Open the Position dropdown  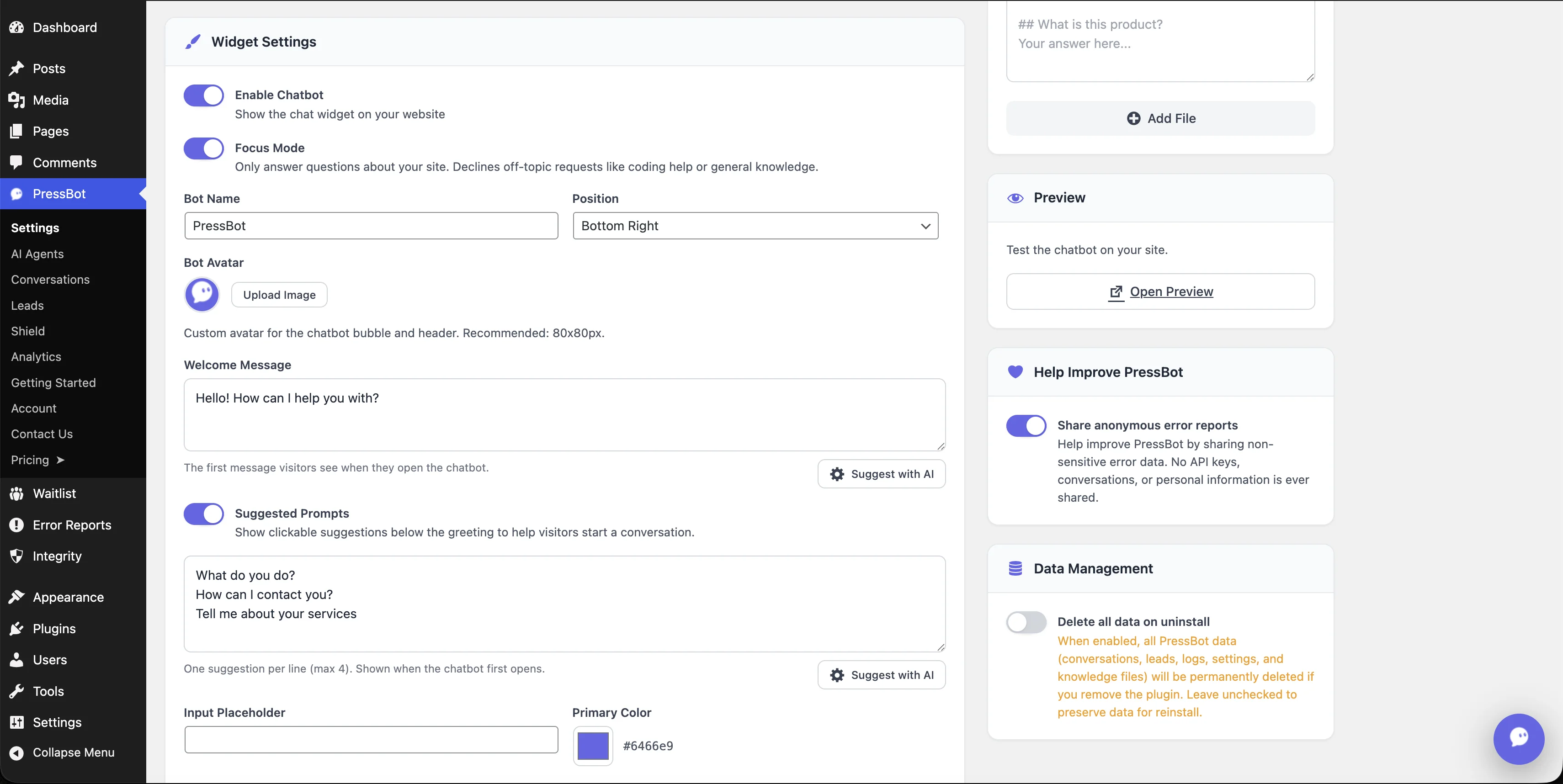point(755,226)
